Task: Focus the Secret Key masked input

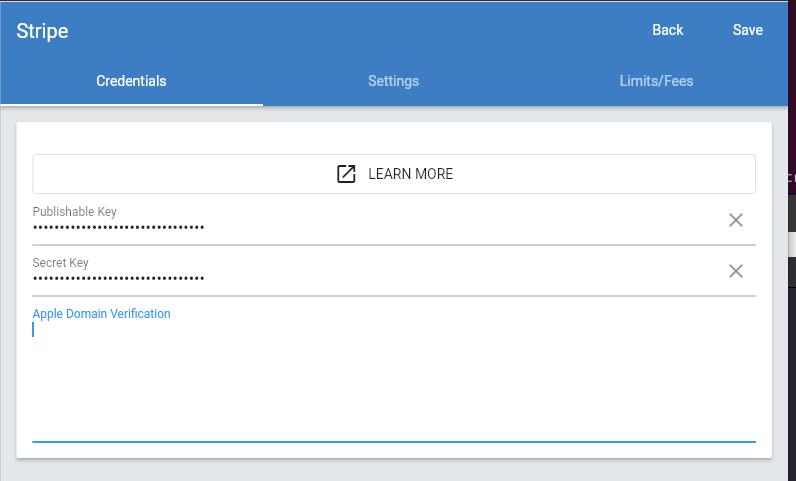Action: tap(378, 278)
